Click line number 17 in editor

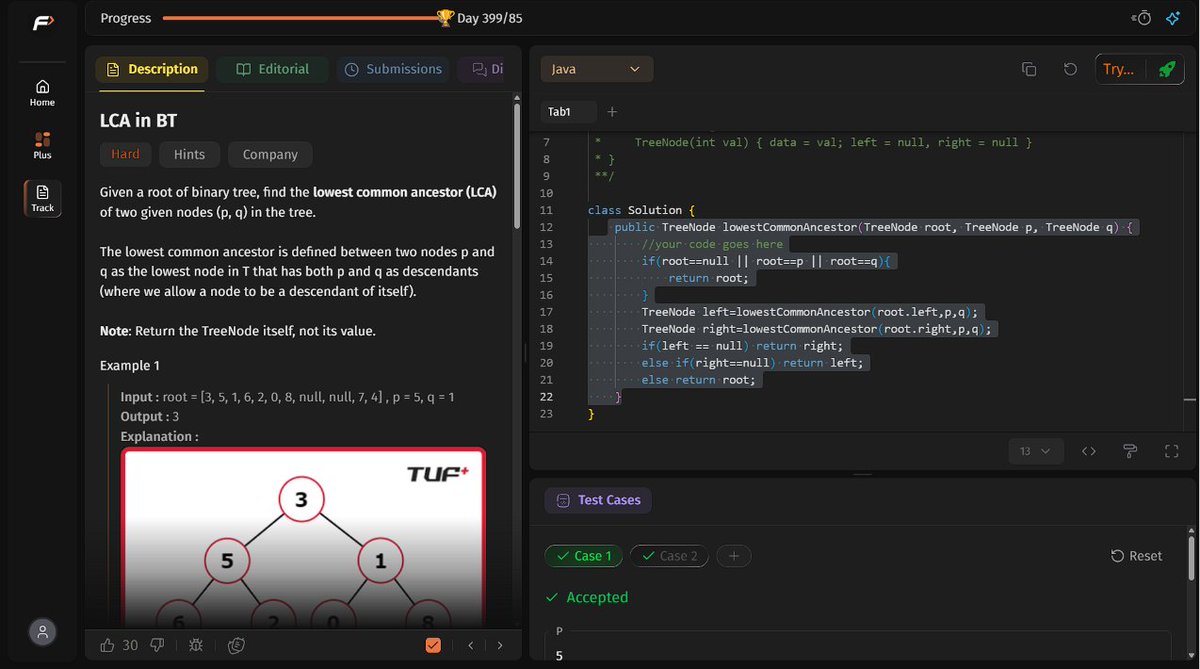[545, 312]
